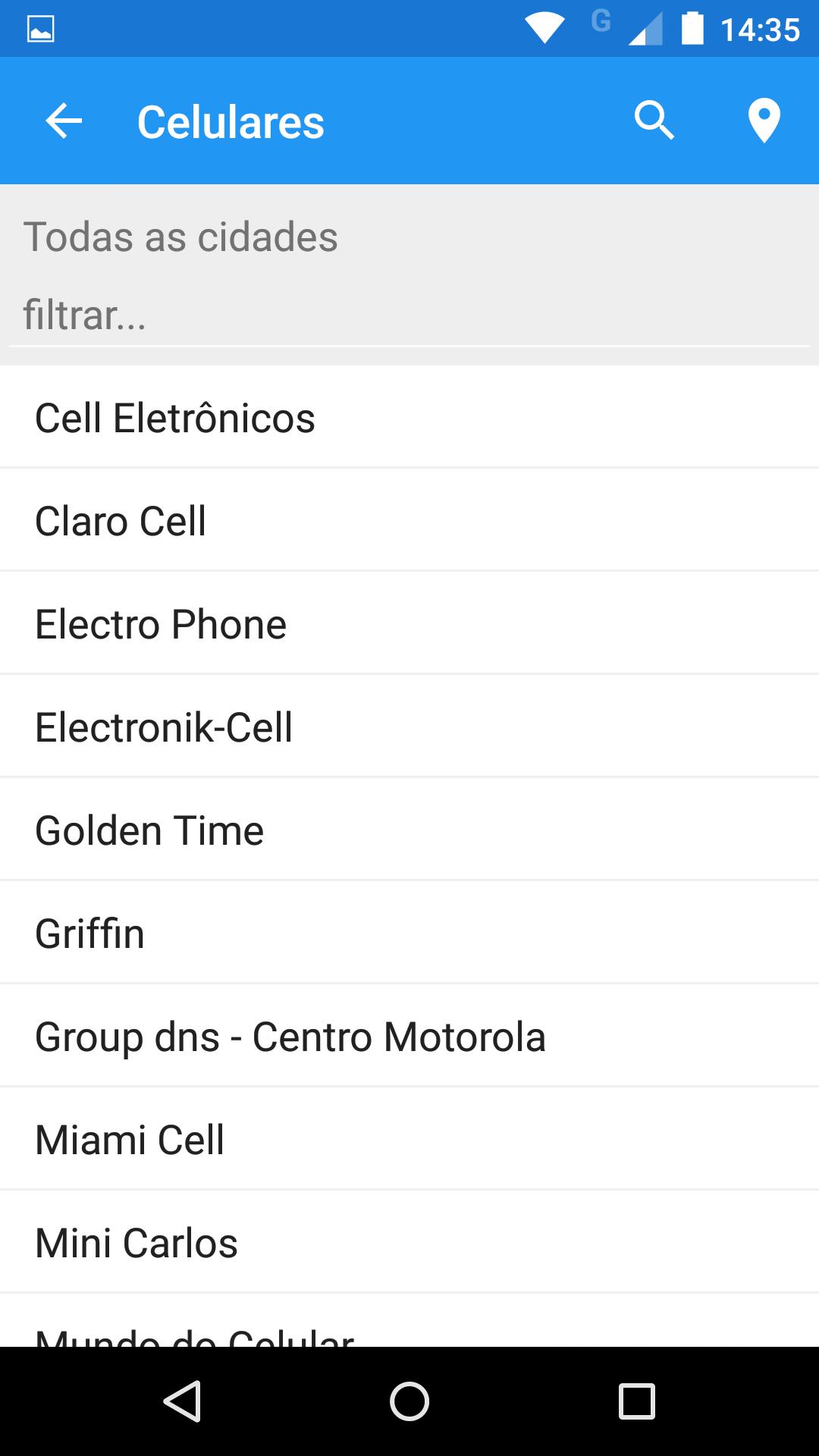Open the Todas as cidades selector
The image size is (819, 1456).
tap(180, 237)
